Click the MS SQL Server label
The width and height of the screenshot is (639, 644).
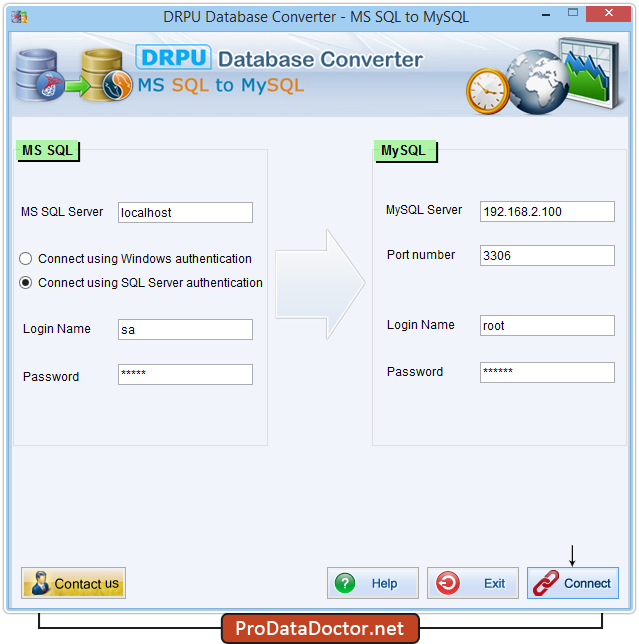pyautogui.click(x=62, y=212)
